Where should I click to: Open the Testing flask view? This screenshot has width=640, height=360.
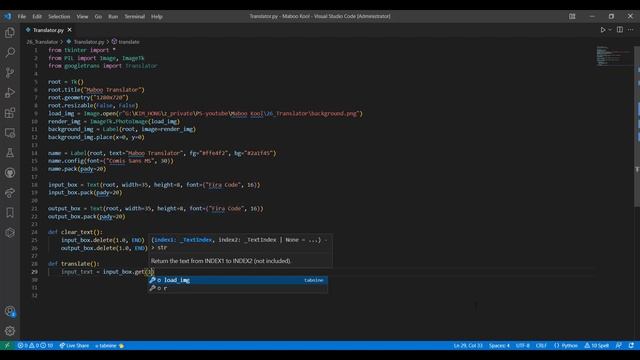coord(10,153)
